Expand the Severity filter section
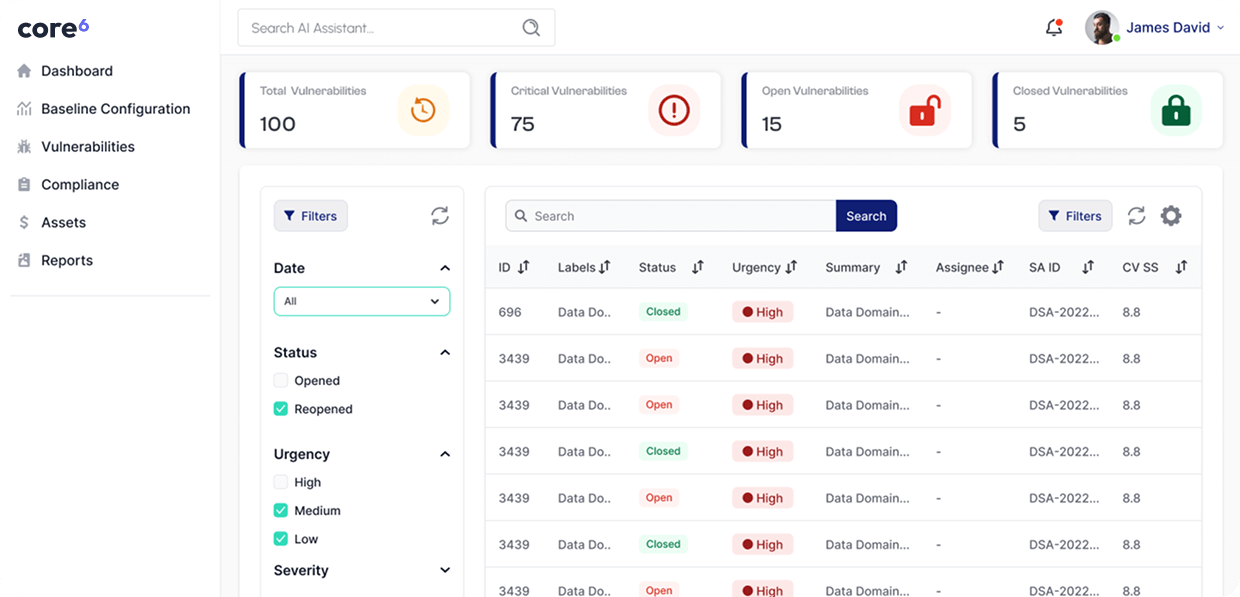This screenshot has height=597, width=1240. (445, 571)
